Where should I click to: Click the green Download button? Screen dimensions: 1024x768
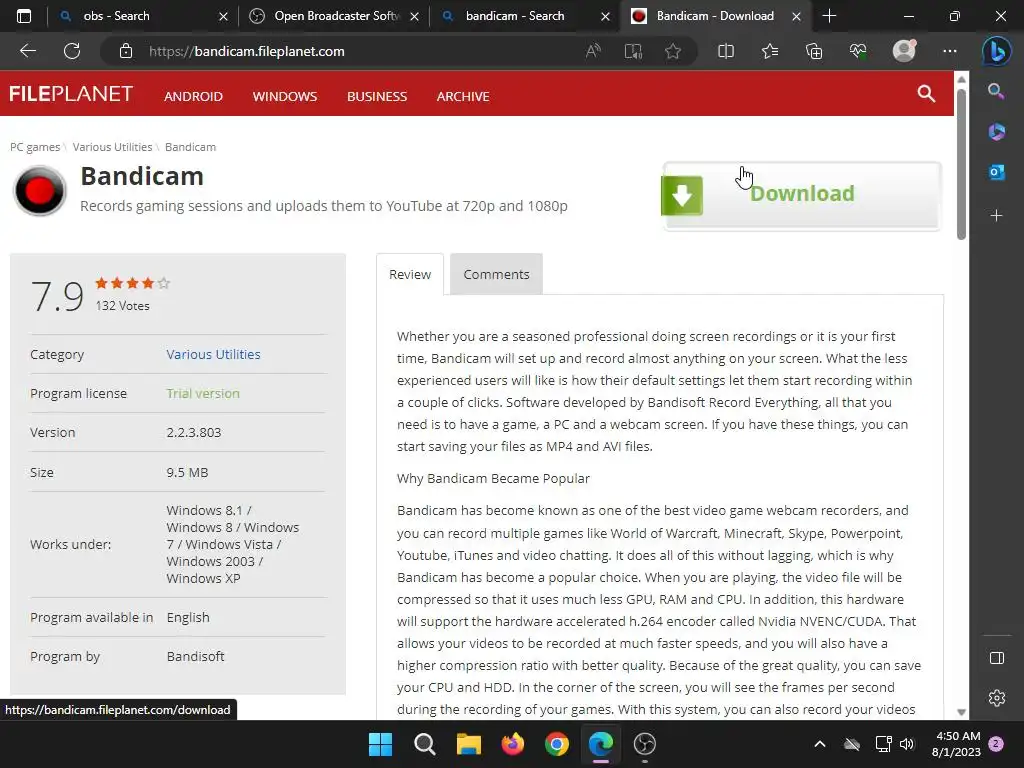point(802,195)
